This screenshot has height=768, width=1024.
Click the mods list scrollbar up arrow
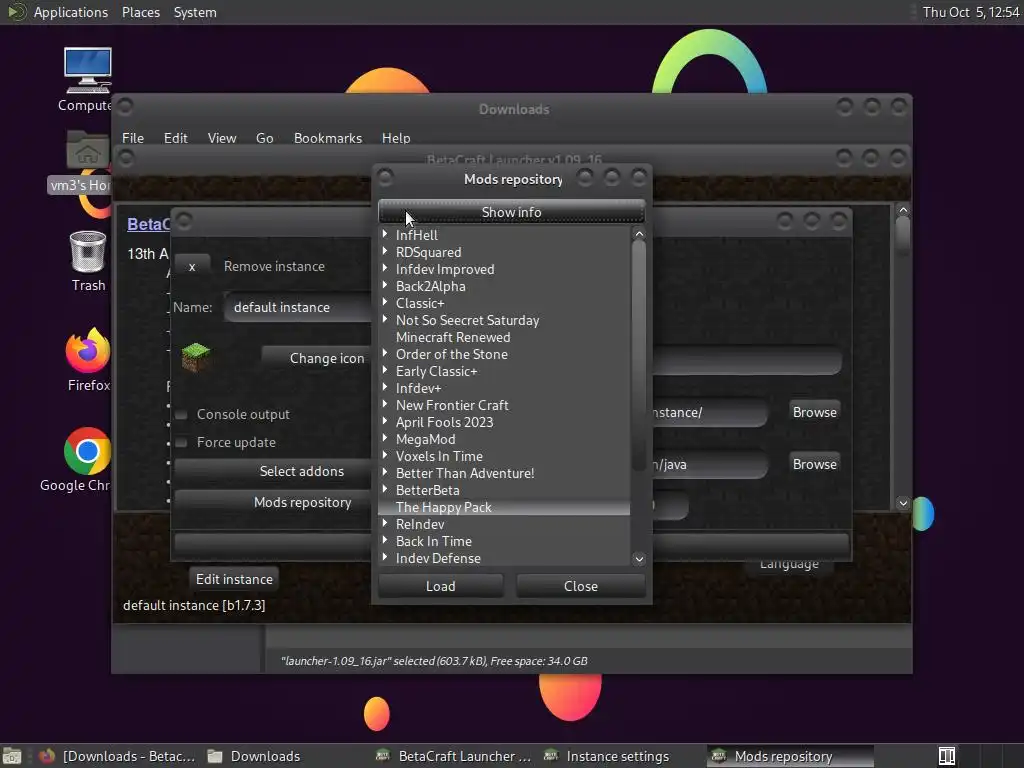(x=639, y=234)
